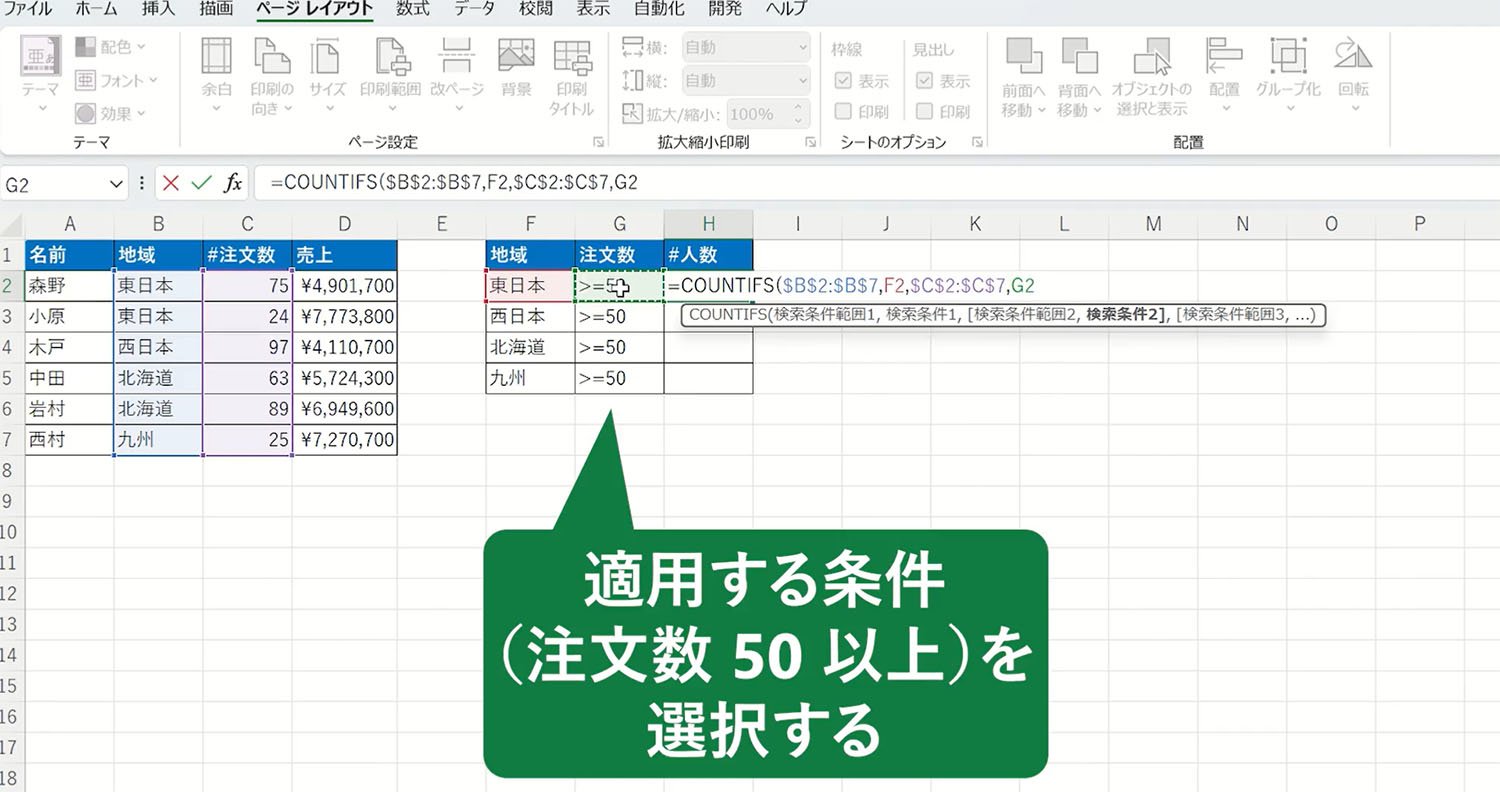
Task: Click 検索条件2 in the COUNTIFS tooltip
Action: coord(1126,316)
